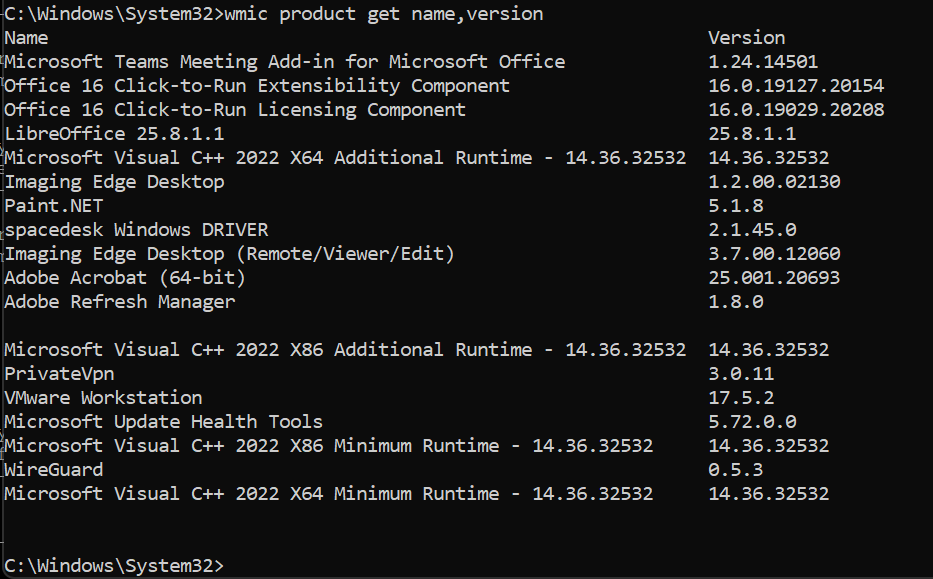Image resolution: width=933 pixels, height=579 pixels.
Task: Click the VMware version 17.5.2
Action: point(742,398)
